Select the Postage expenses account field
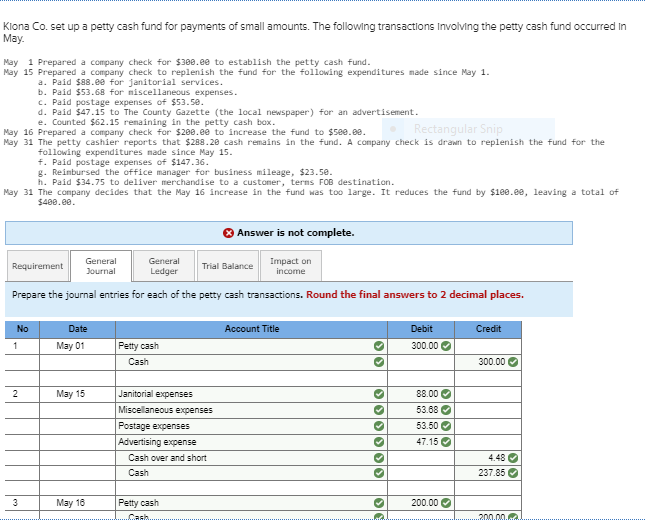 tap(251, 426)
